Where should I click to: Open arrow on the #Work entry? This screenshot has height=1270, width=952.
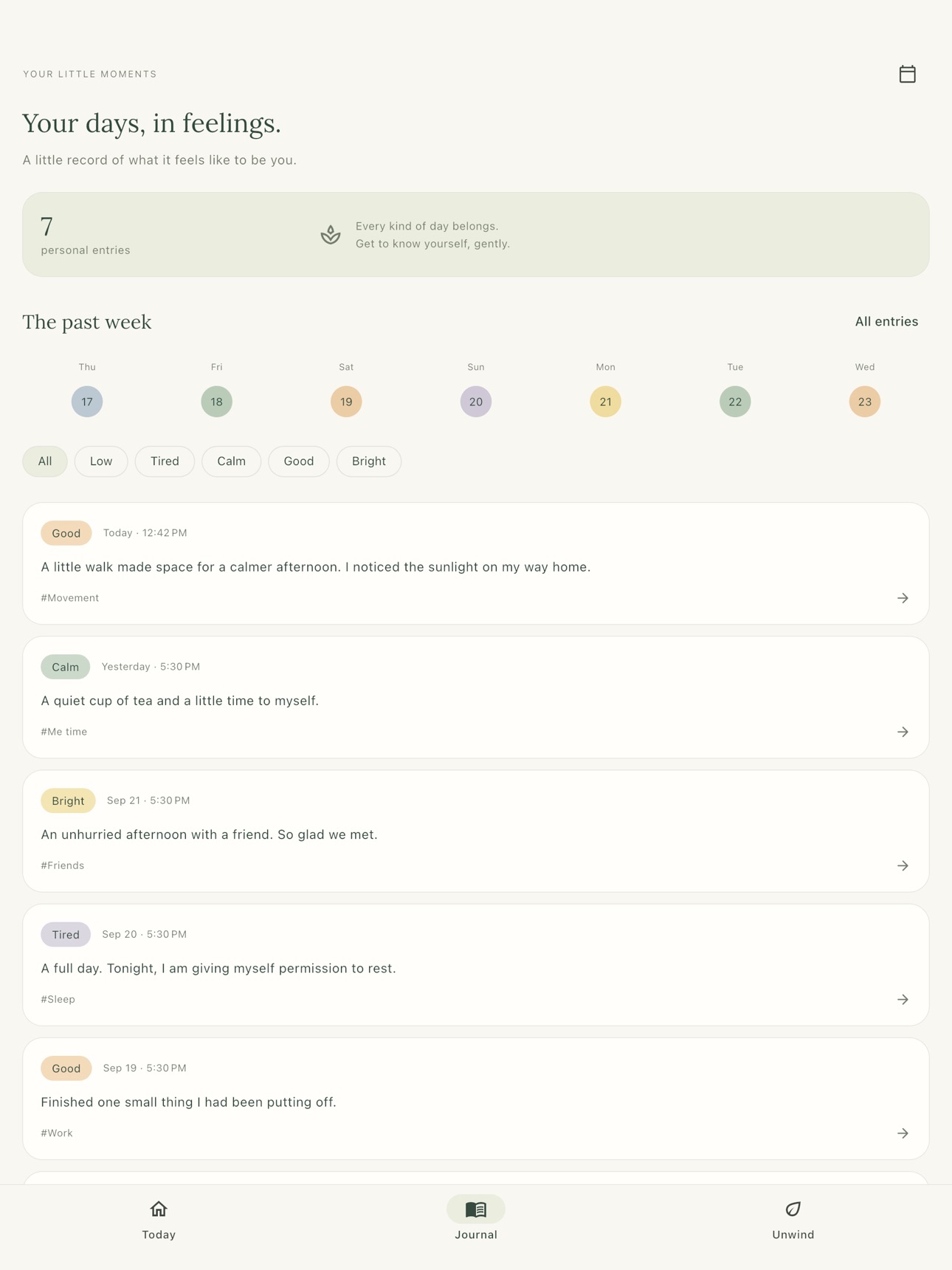(x=903, y=1133)
